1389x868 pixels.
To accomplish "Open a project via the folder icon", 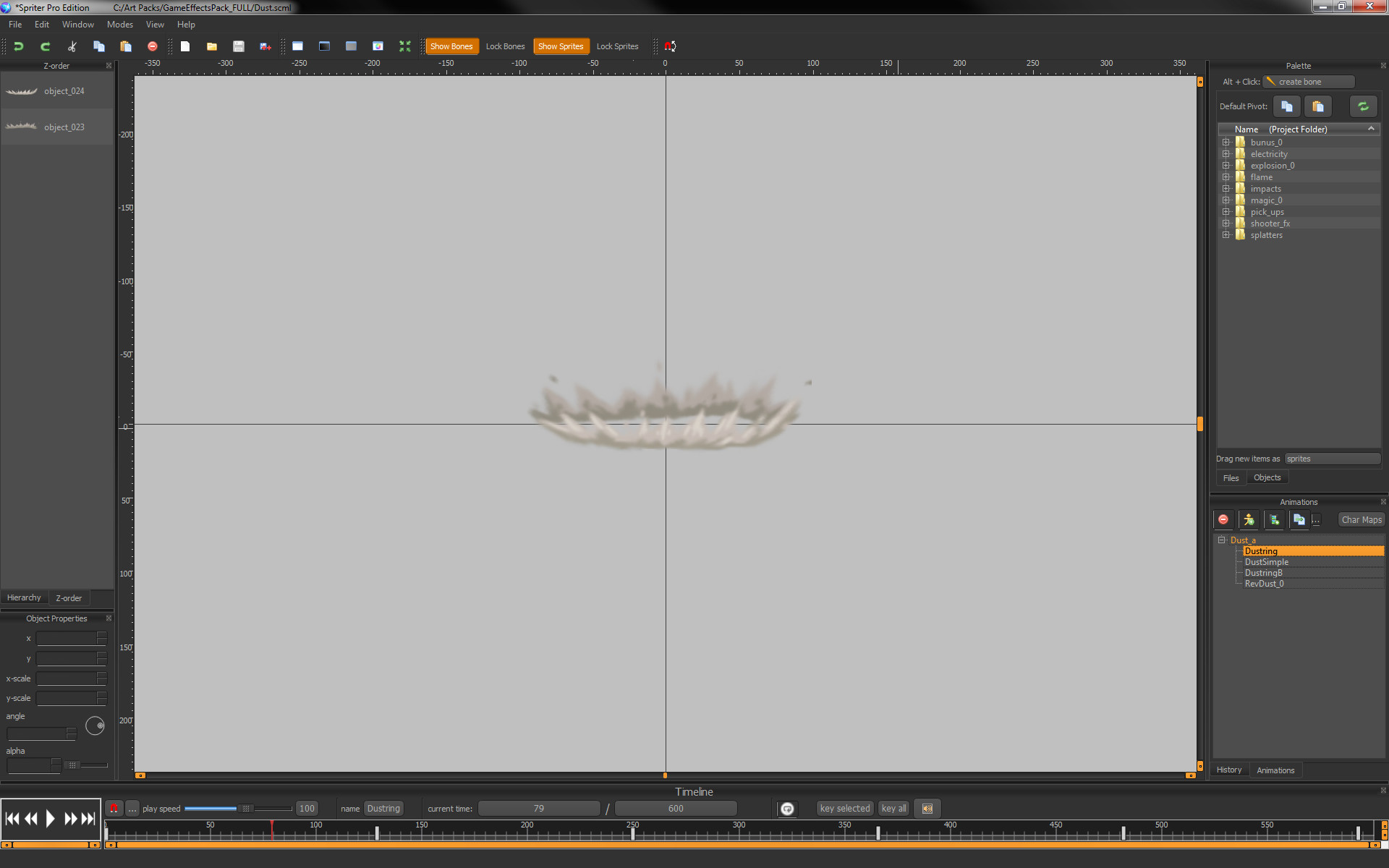I will (x=211, y=46).
